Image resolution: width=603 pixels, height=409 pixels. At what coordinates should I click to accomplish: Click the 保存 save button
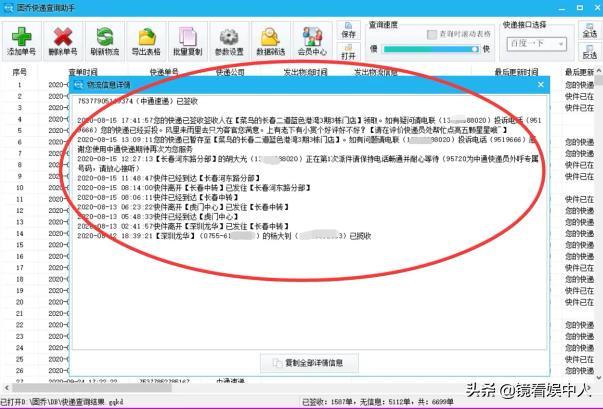tap(348, 30)
